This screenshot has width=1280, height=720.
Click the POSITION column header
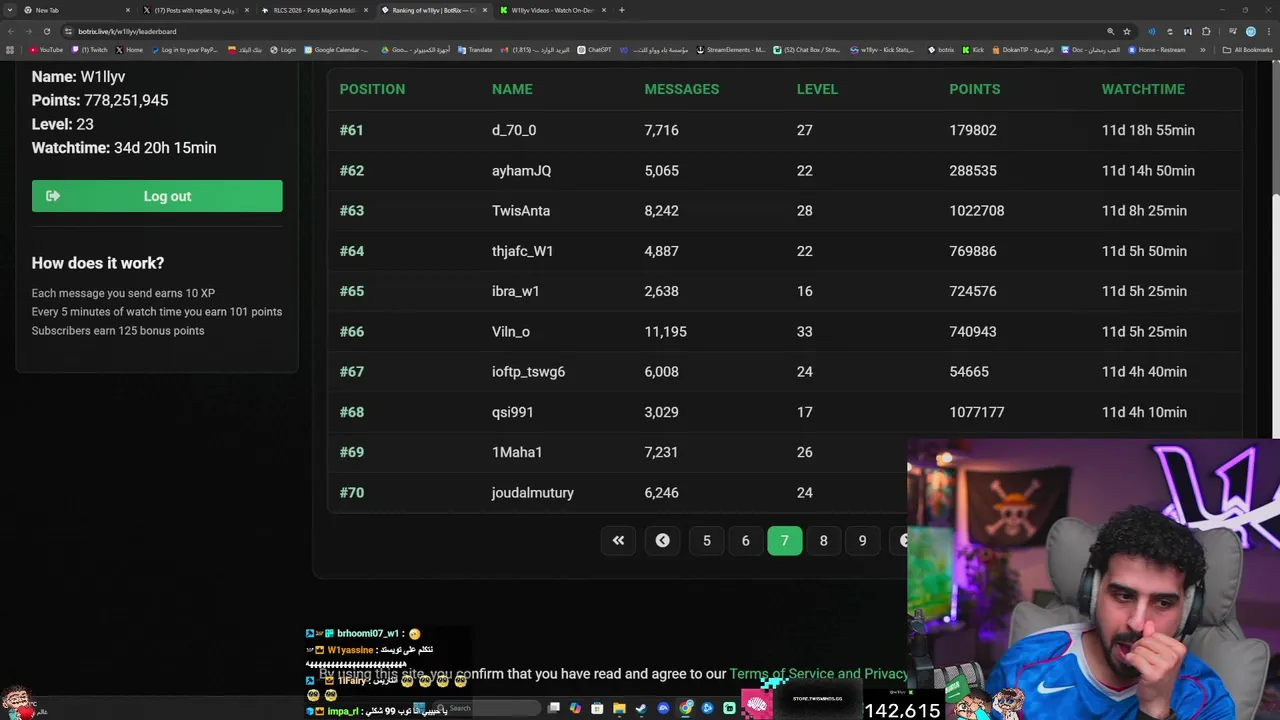tap(372, 89)
